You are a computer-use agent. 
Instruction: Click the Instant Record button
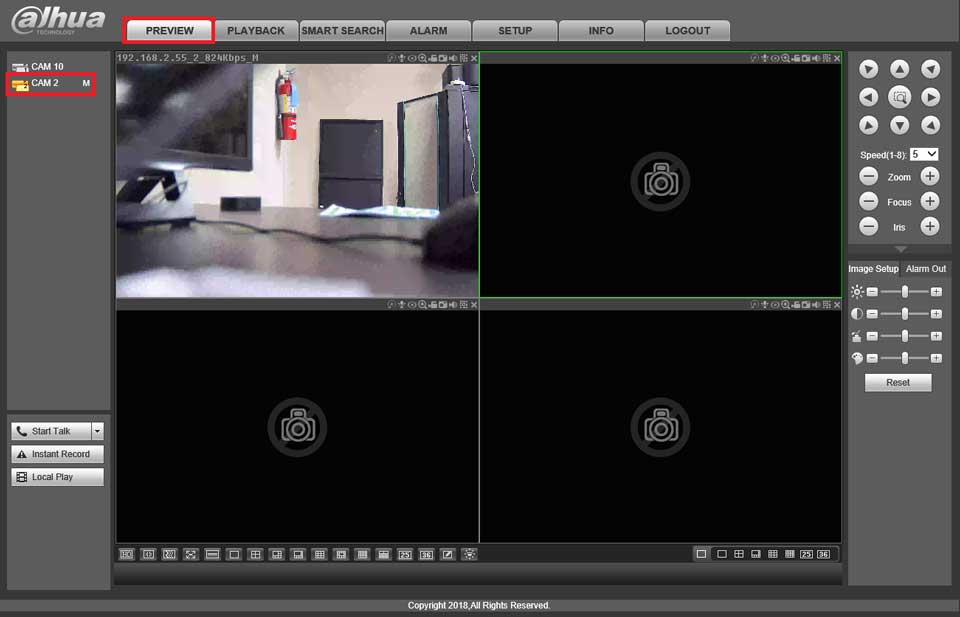[58, 454]
